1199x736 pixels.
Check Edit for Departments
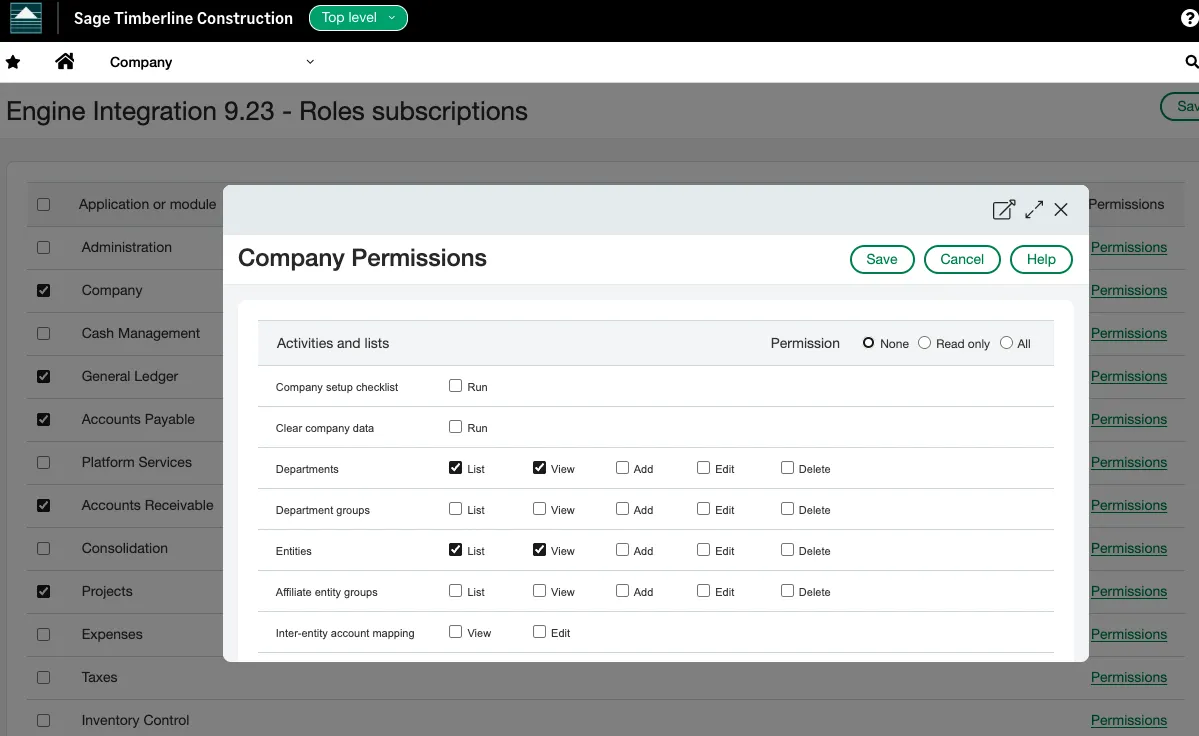tap(703, 468)
